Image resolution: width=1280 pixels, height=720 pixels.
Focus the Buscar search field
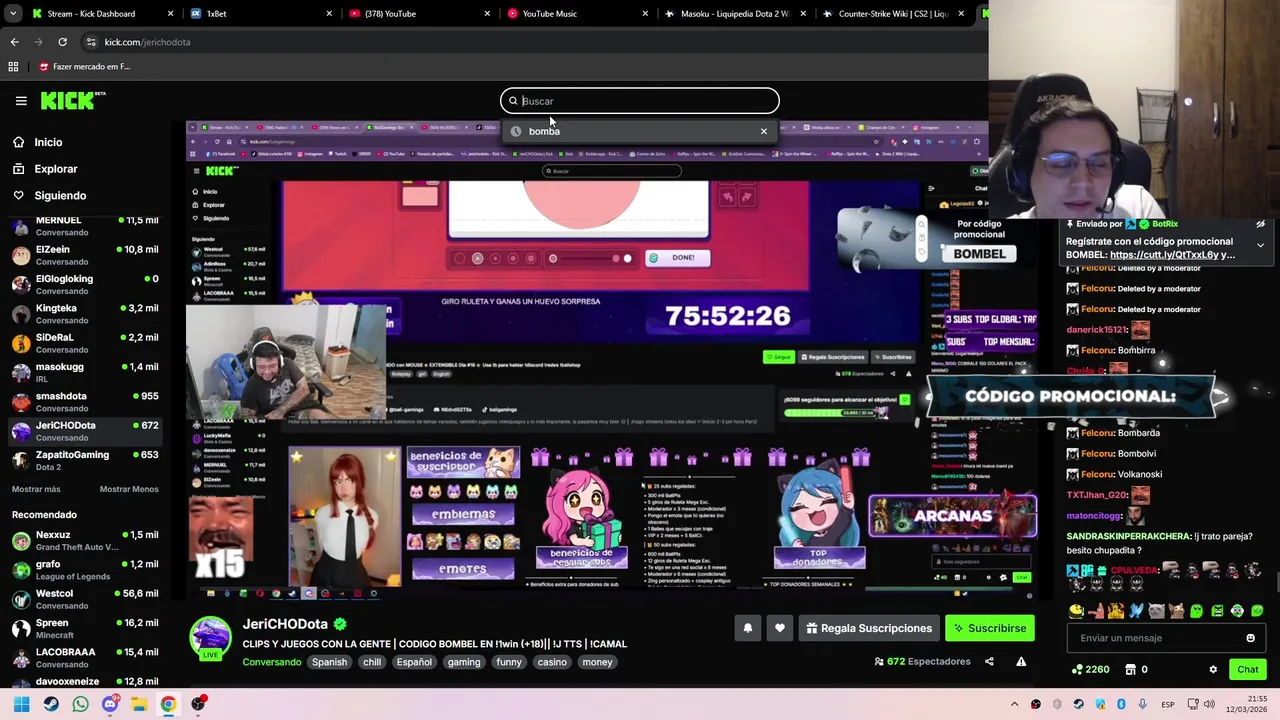640,101
